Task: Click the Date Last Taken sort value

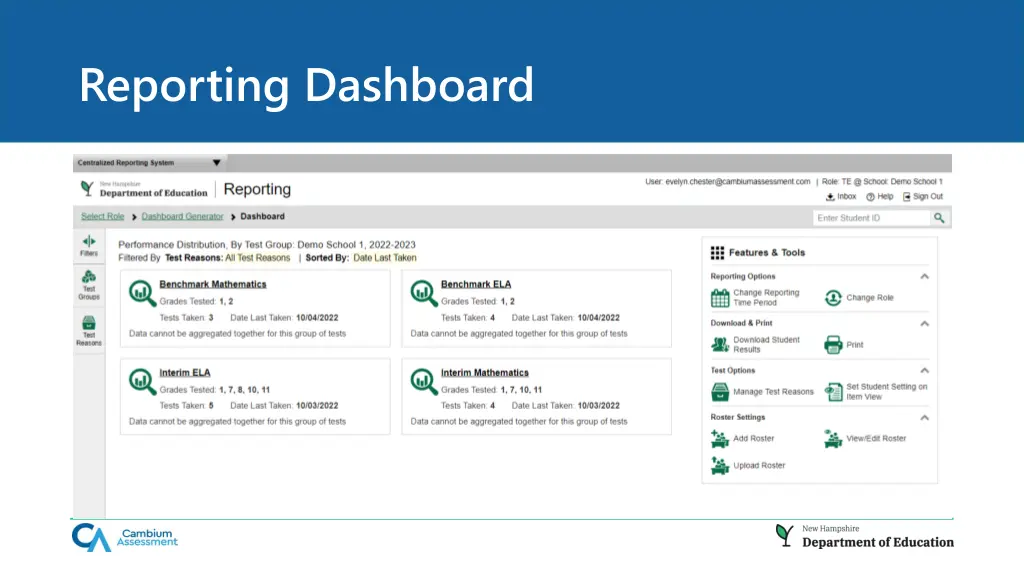Action: [385, 258]
